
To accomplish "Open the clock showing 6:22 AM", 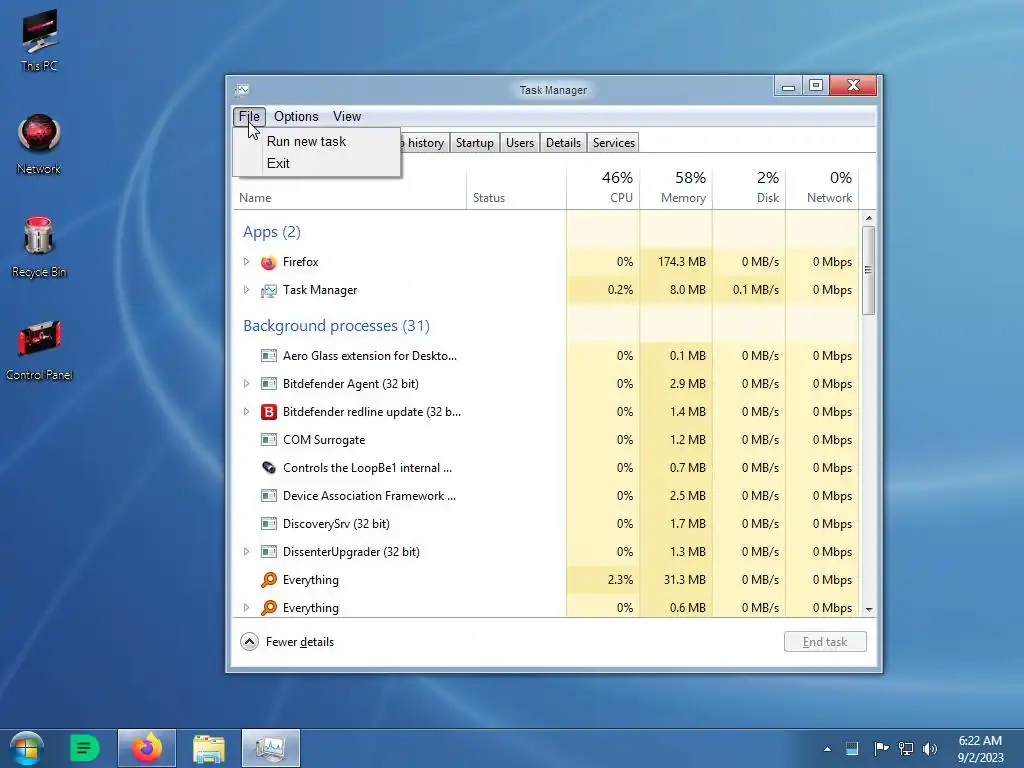I will tap(980, 749).
